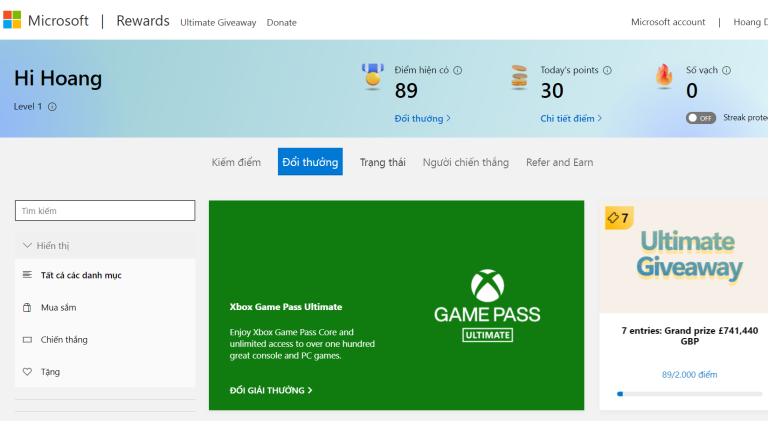Screen dimensions: 768x421
Task: Click info icon beside Today's points
Action: [x=607, y=70]
